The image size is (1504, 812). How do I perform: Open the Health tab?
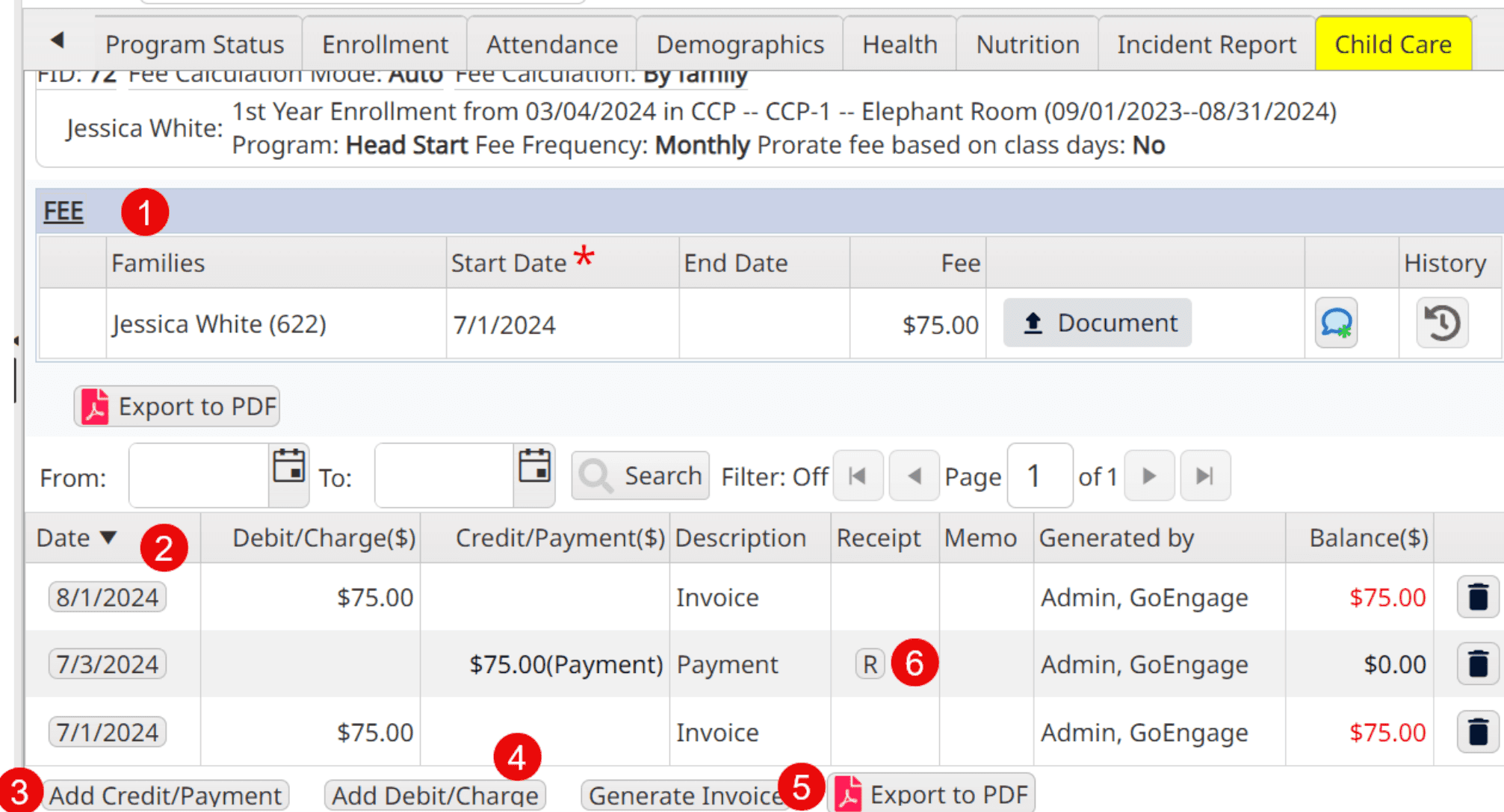(900, 45)
